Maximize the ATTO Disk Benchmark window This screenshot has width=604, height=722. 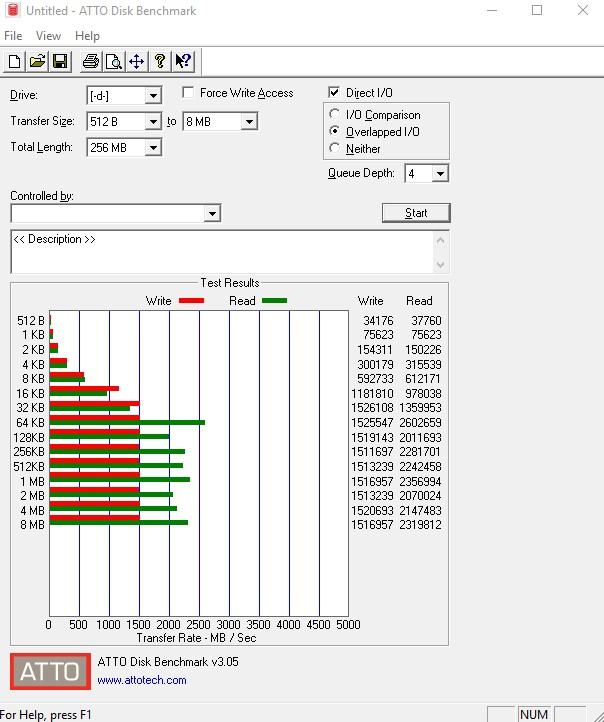pyautogui.click(x=537, y=10)
